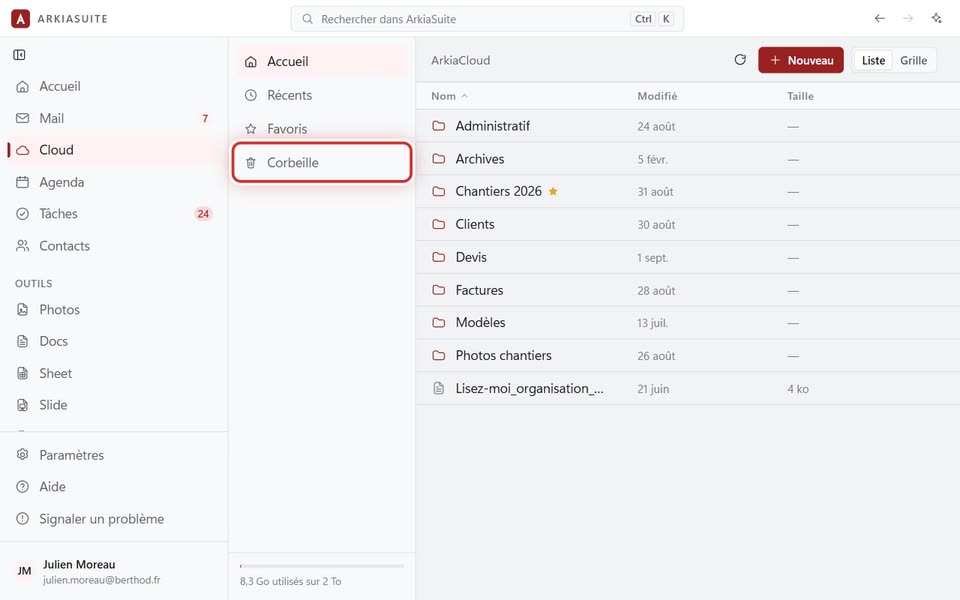This screenshot has height=600, width=960.
Task: Click the Archives folder icon
Action: (x=438, y=159)
